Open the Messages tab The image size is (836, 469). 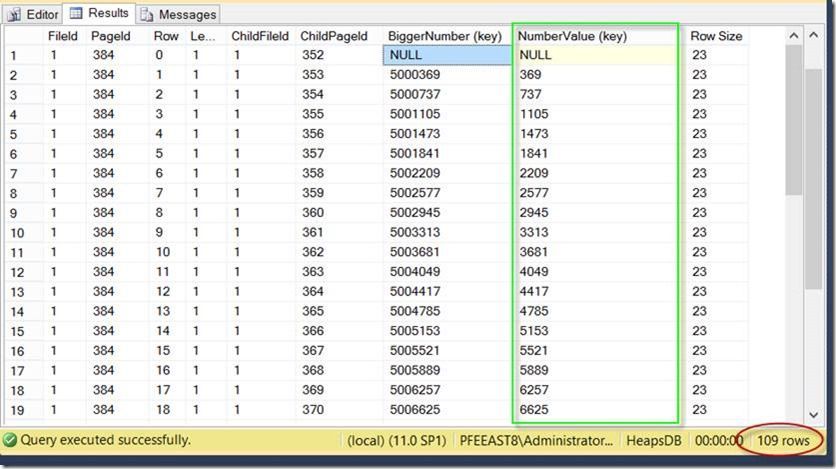179,14
